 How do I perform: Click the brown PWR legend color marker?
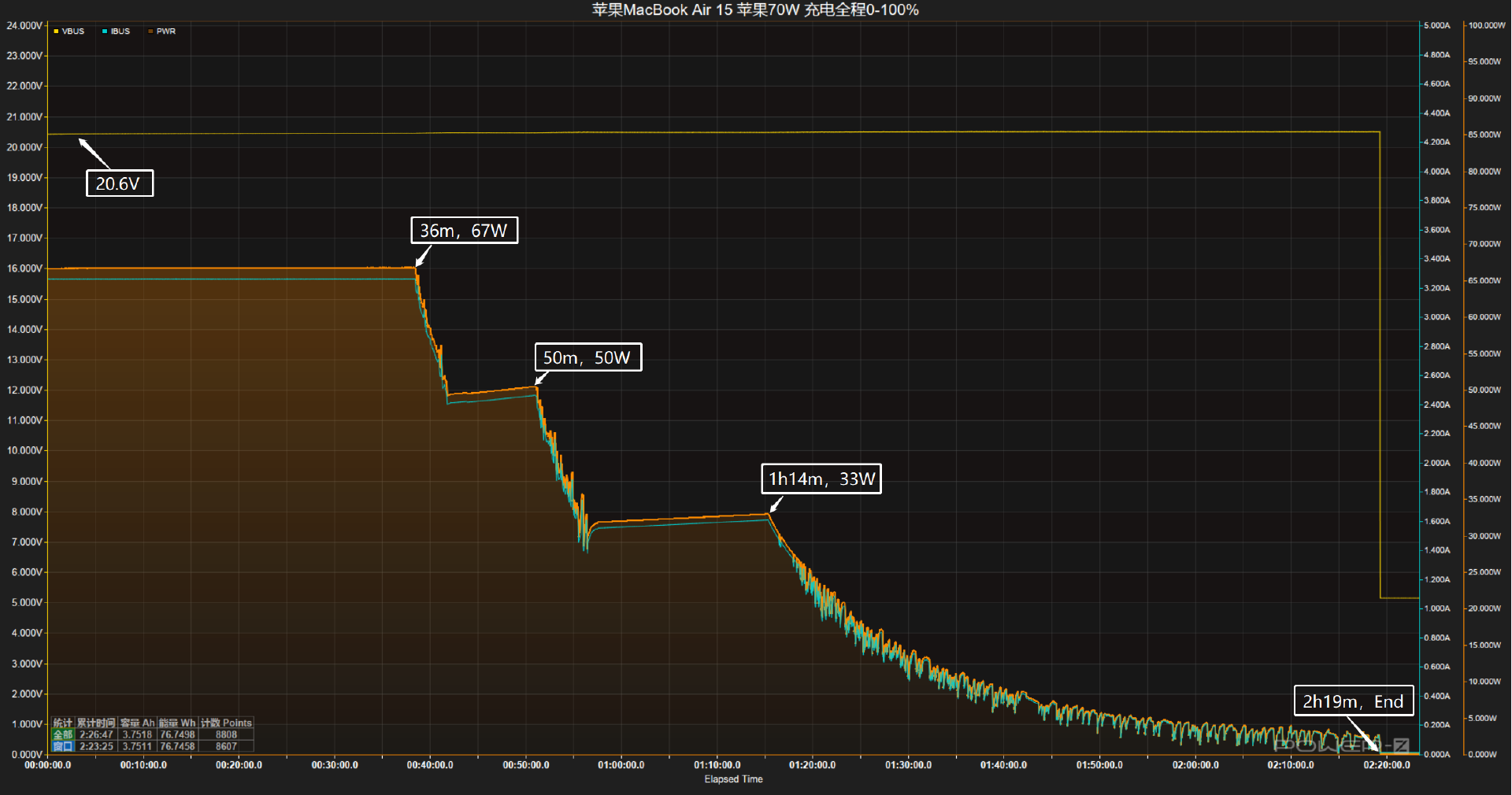tap(150, 31)
